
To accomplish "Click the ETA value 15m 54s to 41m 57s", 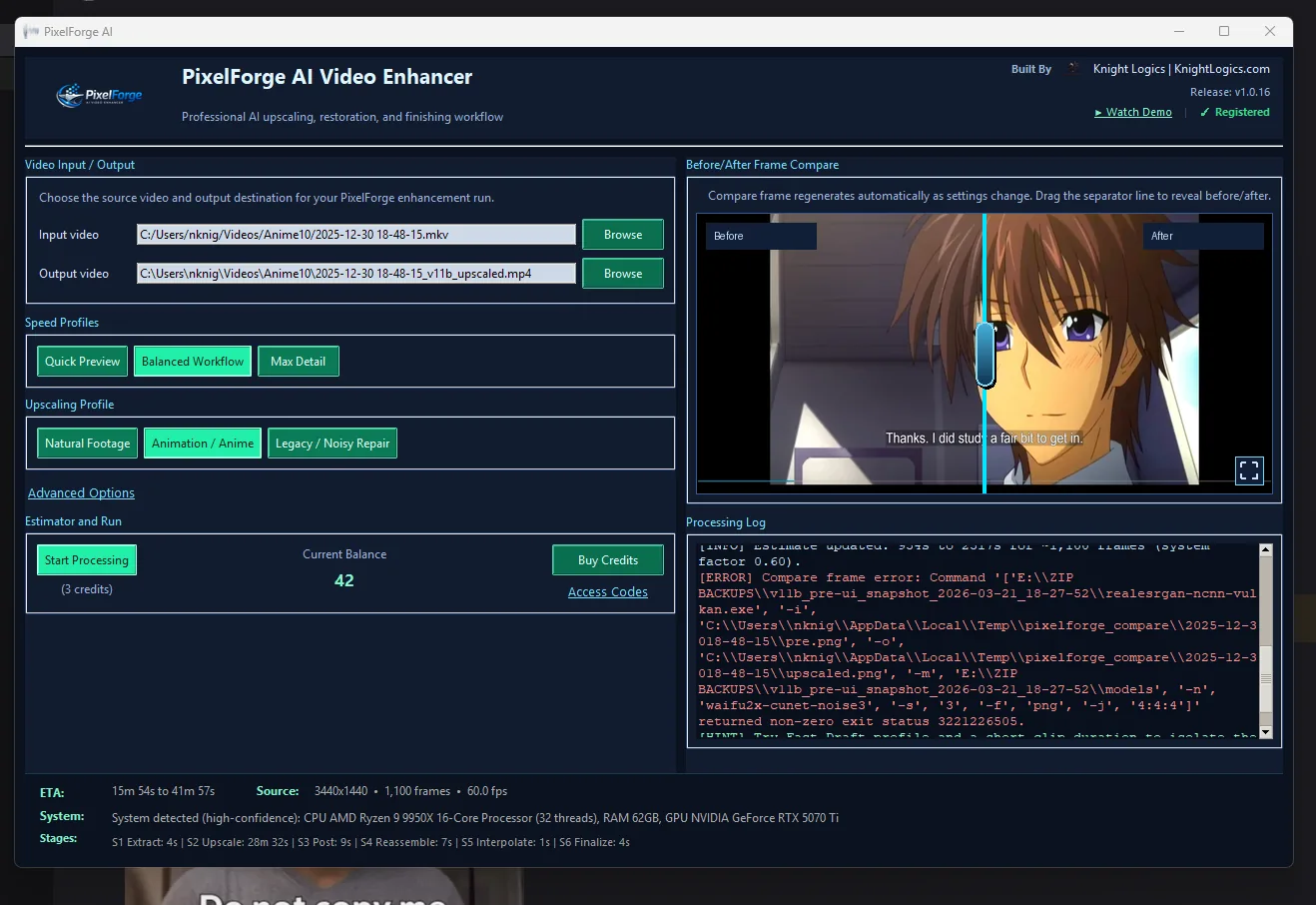I will 163,791.
